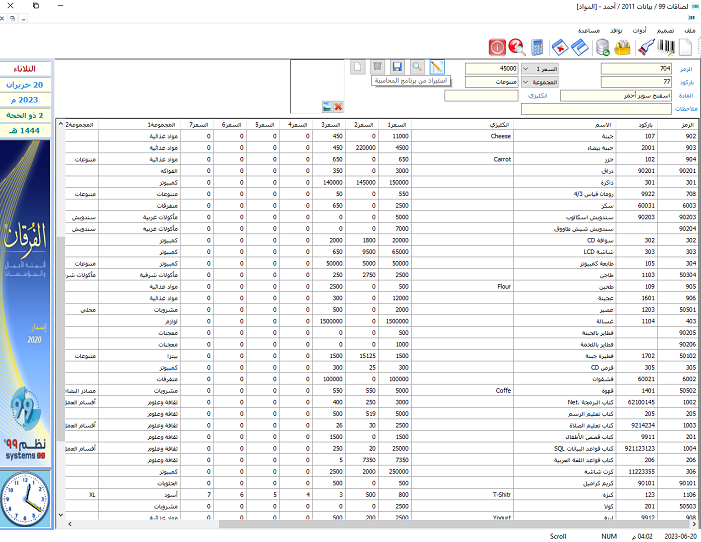Open the calculator from the toolbar
The width and height of the screenshot is (701, 542).
pos(538,47)
